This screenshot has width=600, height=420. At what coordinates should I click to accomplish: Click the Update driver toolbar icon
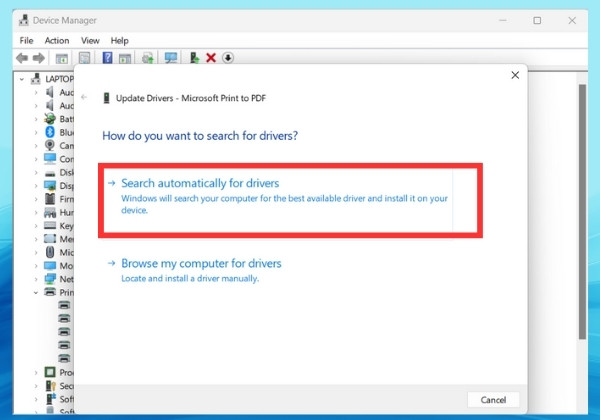click(194, 58)
